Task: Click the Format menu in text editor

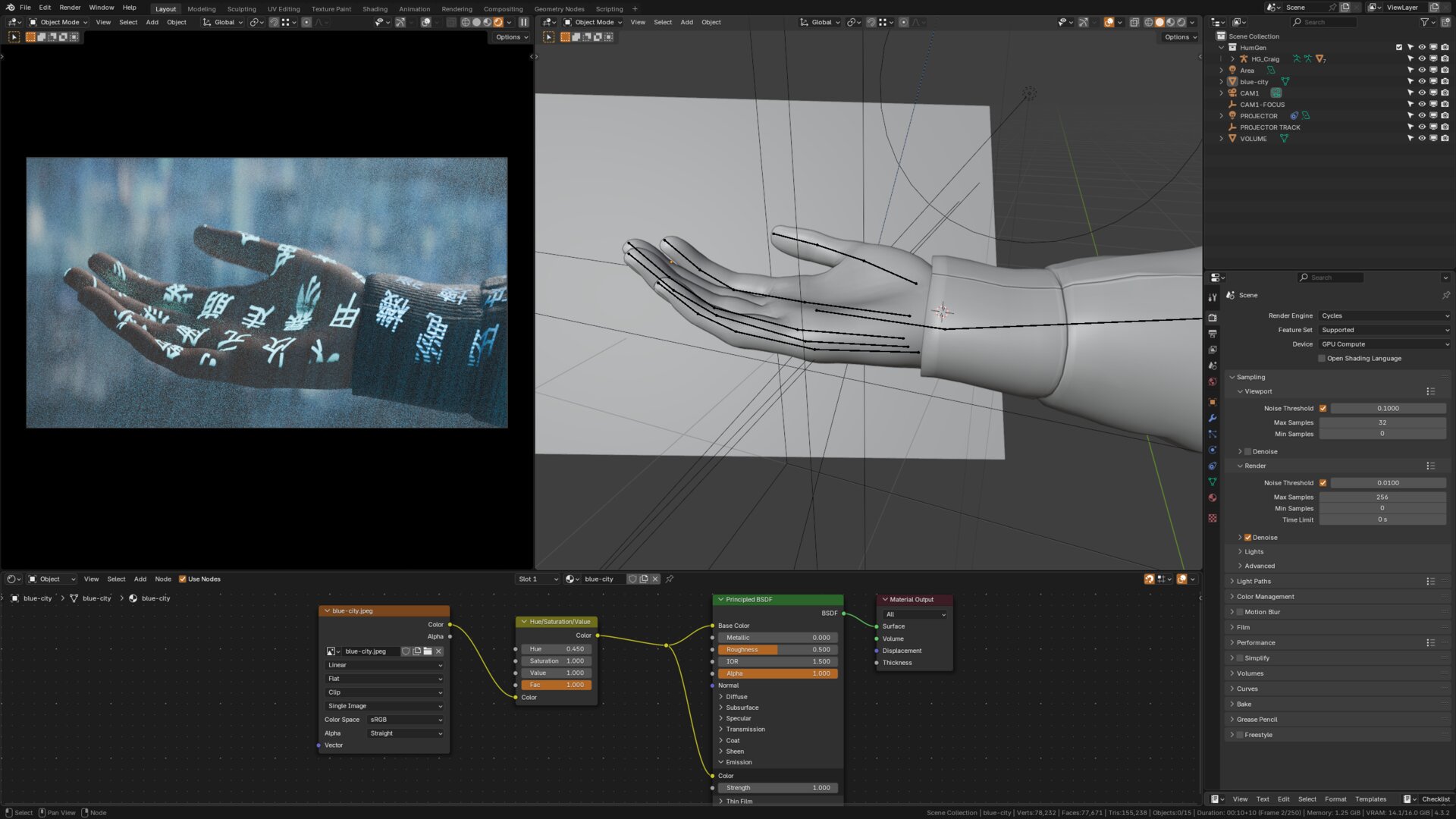Action: (x=1335, y=799)
